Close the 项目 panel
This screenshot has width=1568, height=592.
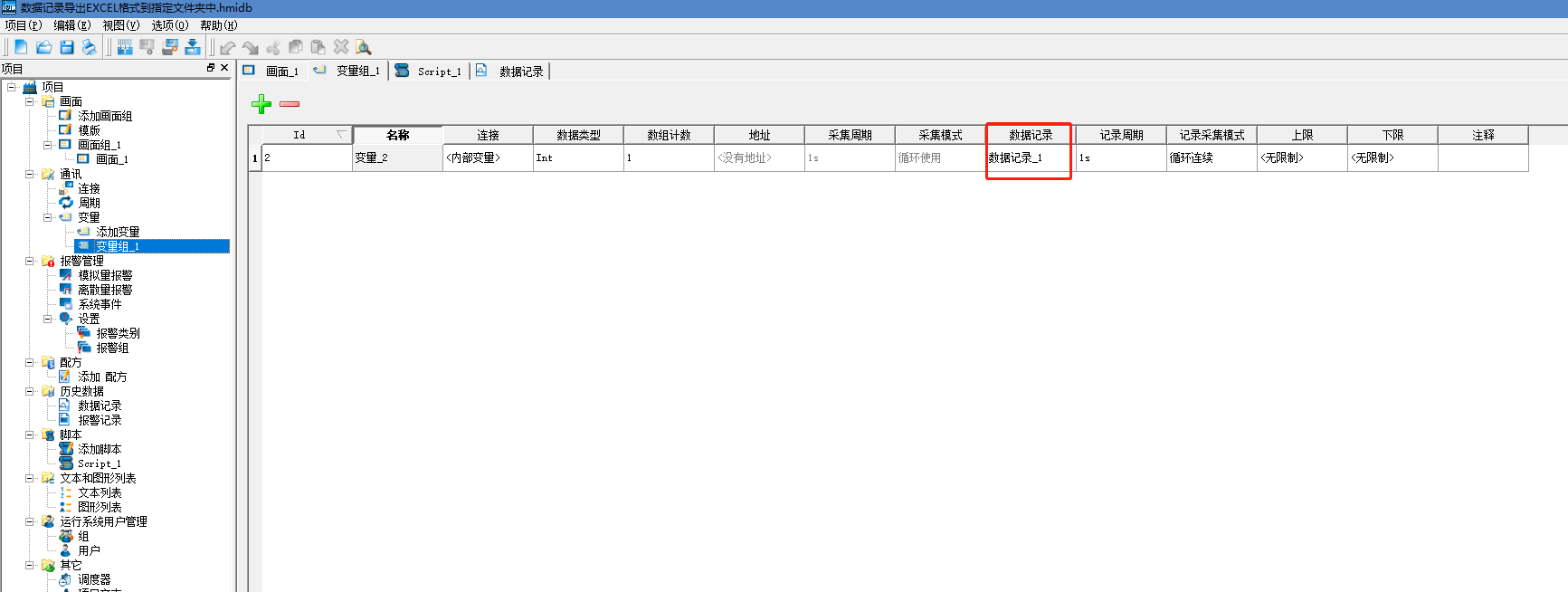[x=224, y=68]
